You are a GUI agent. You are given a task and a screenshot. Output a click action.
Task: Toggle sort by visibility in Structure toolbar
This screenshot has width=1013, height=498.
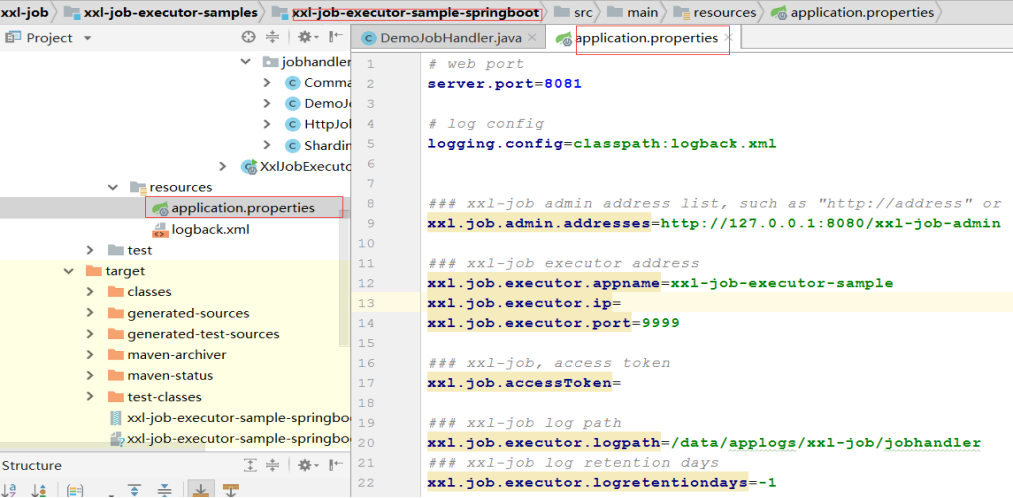pyautogui.click(x=39, y=490)
